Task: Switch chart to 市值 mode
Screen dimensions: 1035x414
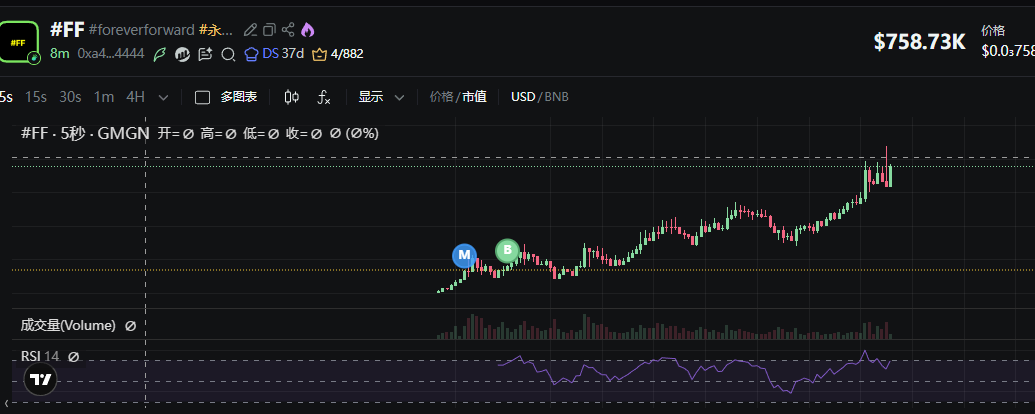Action: click(x=474, y=97)
